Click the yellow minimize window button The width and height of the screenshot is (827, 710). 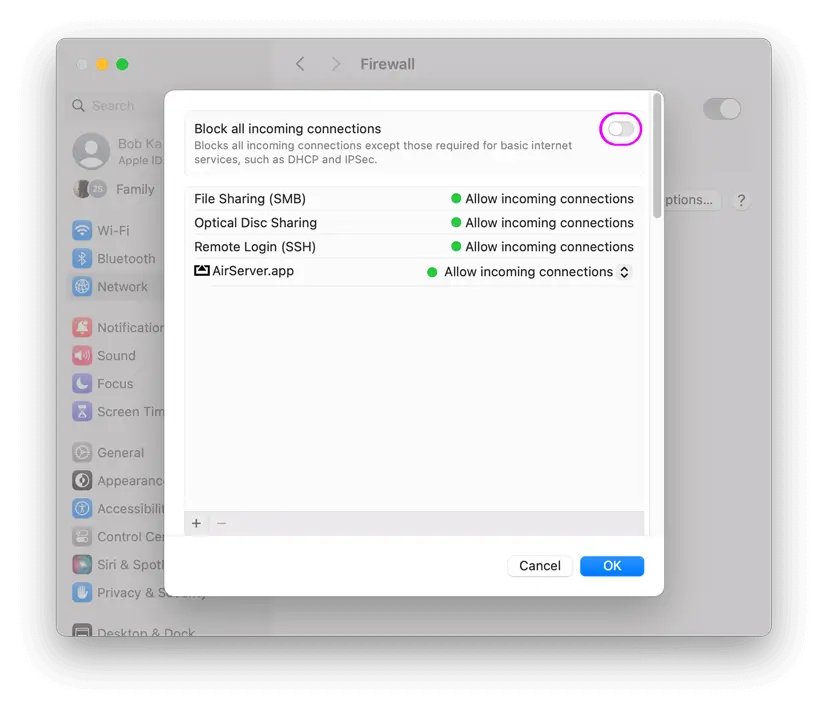(102, 64)
